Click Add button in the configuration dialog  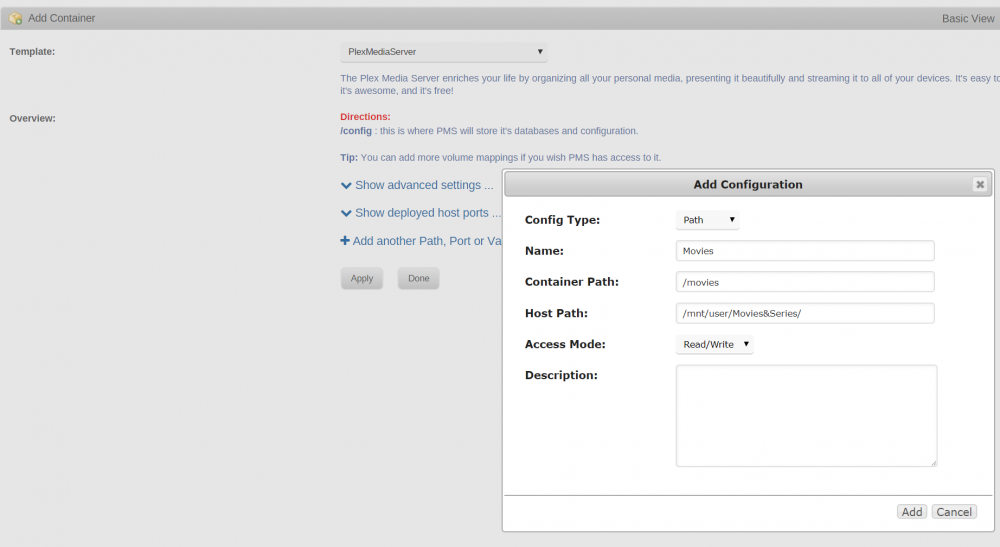pyautogui.click(x=912, y=512)
